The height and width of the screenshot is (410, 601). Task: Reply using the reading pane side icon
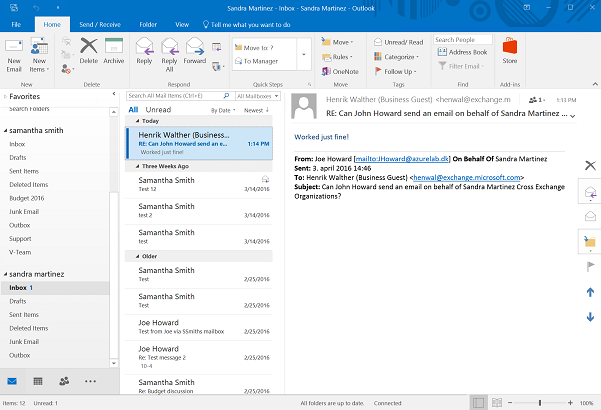(590, 191)
